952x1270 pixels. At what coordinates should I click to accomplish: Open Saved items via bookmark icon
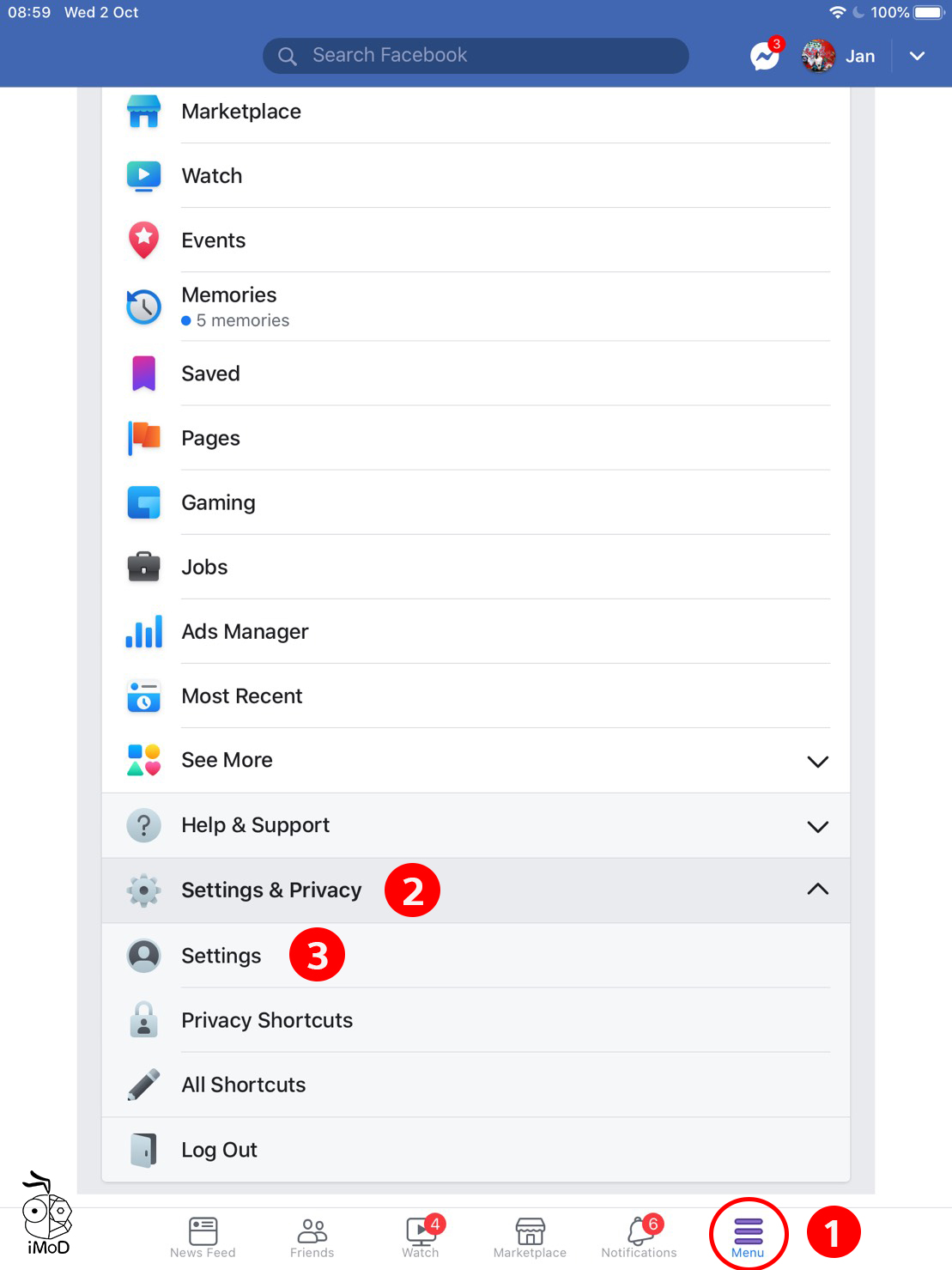(143, 373)
